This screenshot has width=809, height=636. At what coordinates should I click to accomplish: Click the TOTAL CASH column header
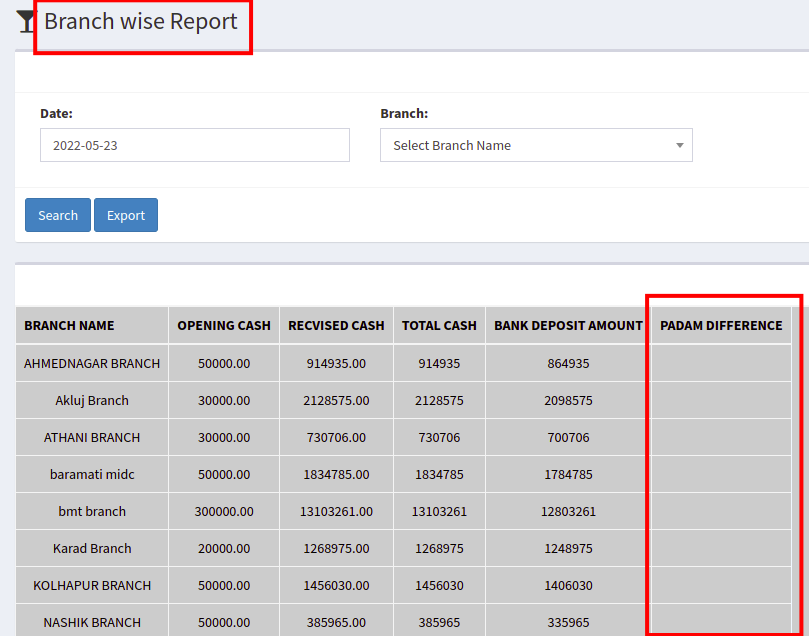coord(439,325)
